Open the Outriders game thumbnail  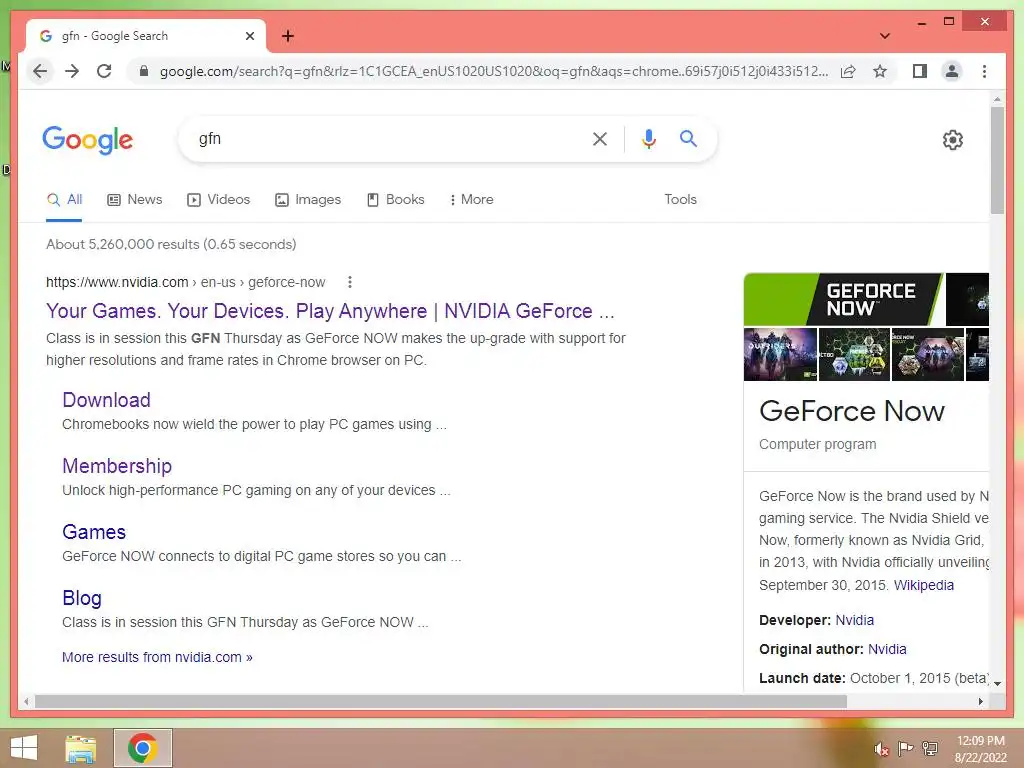(780, 354)
